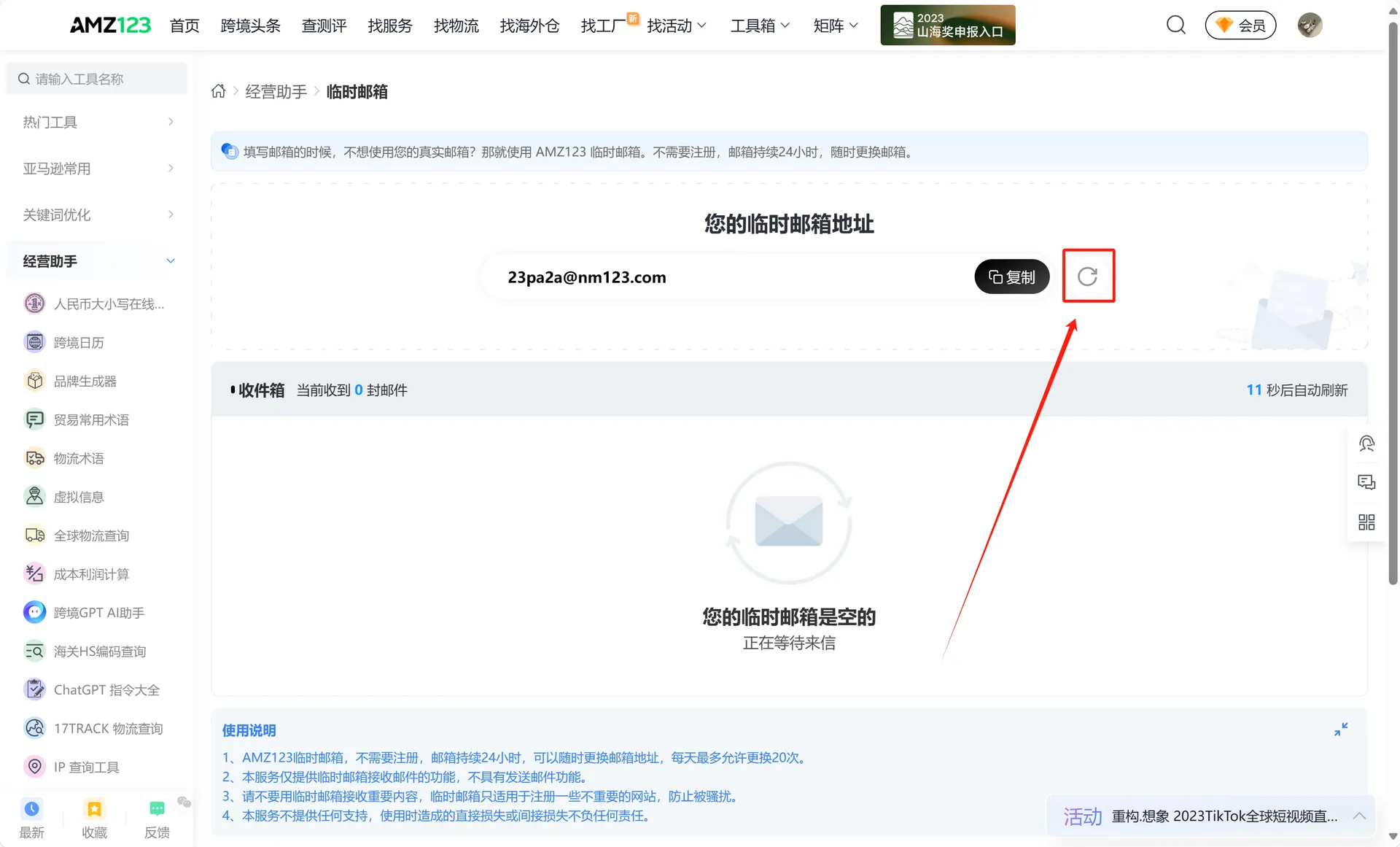Open 查测评 in top navigation
Image resolution: width=1400 pixels, height=847 pixels.
pyautogui.click(x=324, y=26)
